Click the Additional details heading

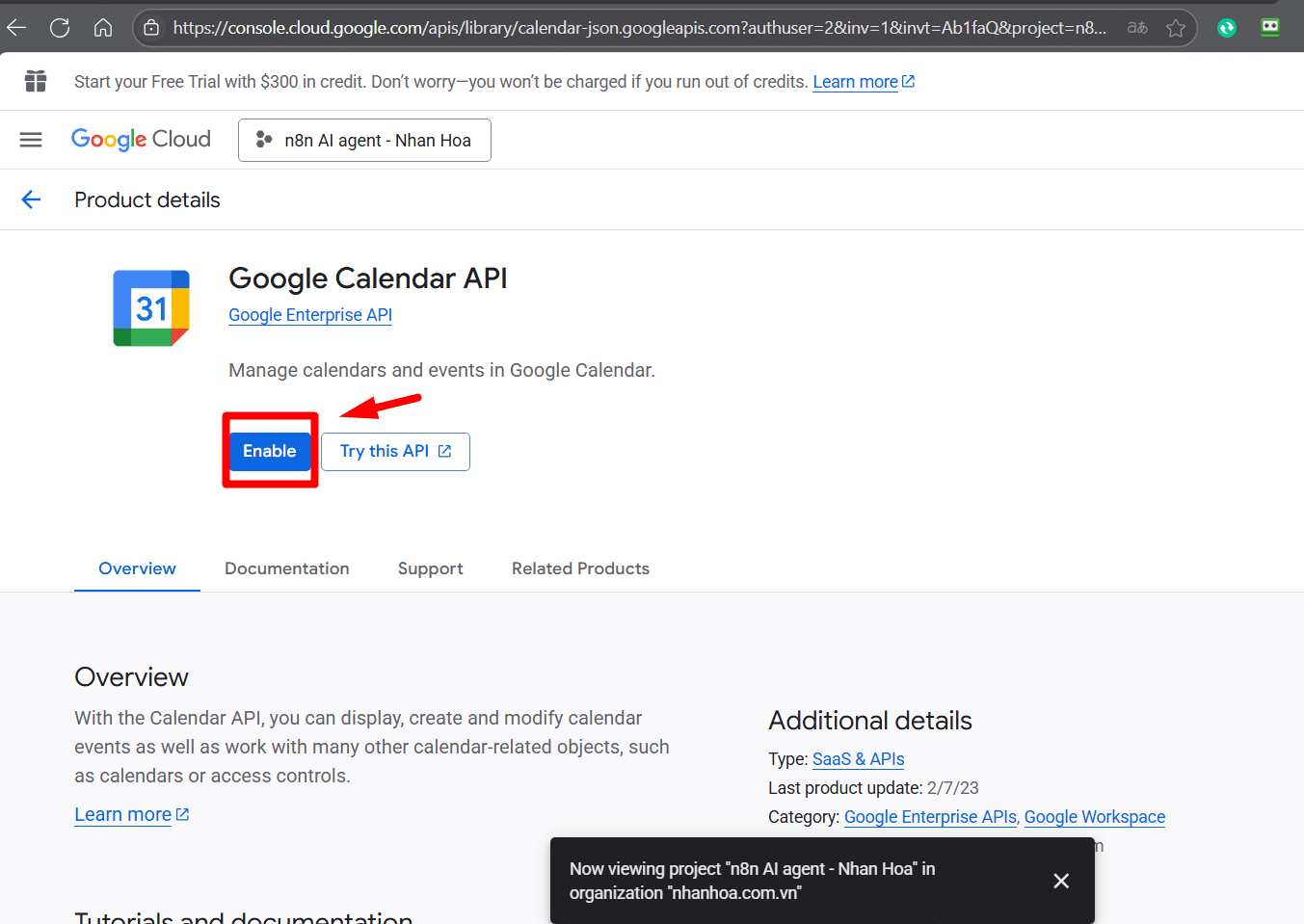(870, 721)
